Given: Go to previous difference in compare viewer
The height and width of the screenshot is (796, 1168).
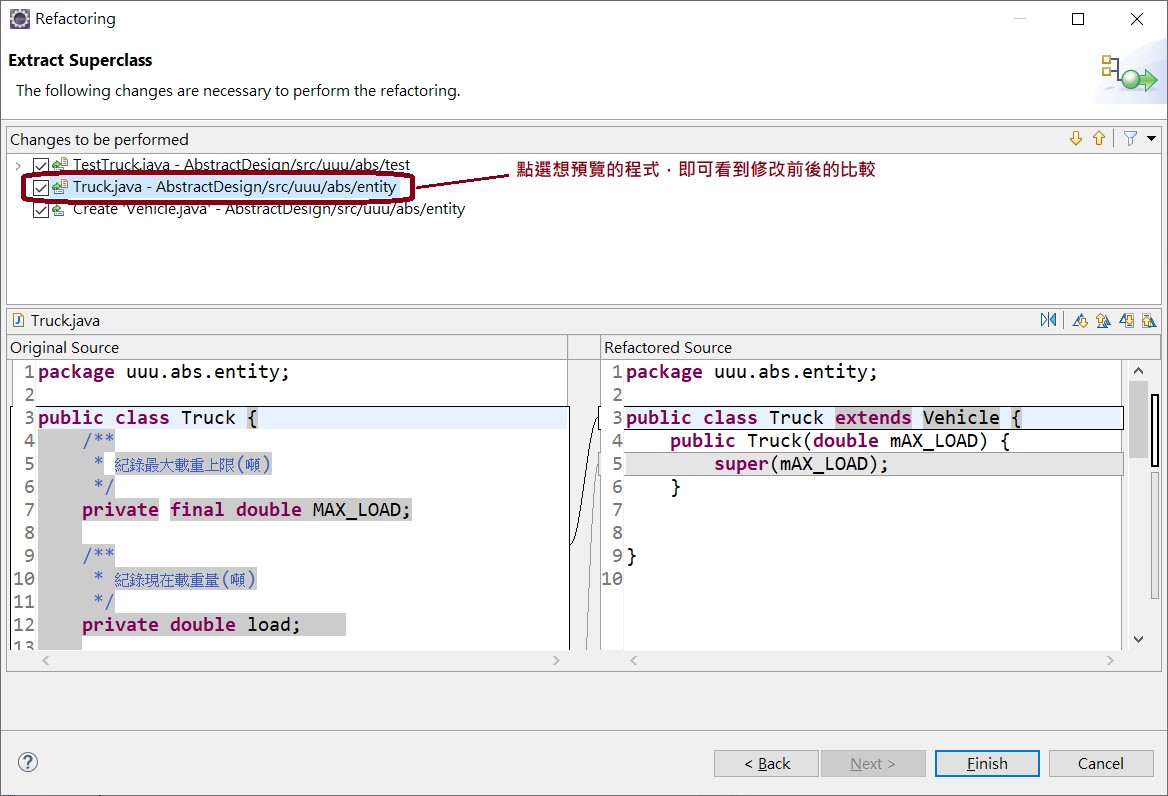Looking at the screenshot, I should click(1103, 320).
